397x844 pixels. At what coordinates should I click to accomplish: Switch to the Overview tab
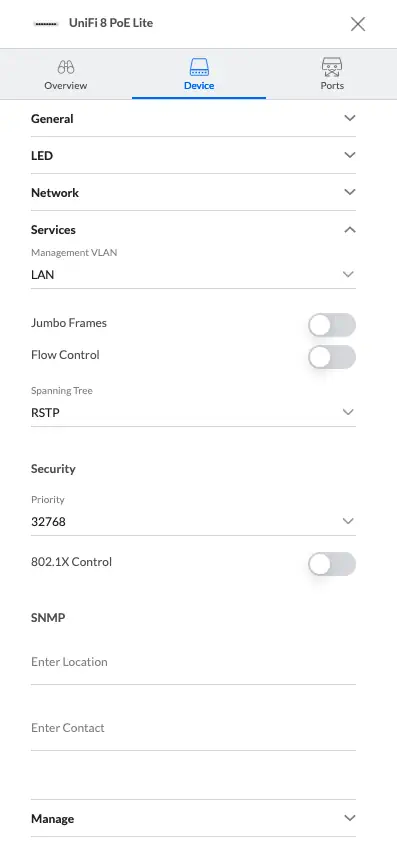66,74
